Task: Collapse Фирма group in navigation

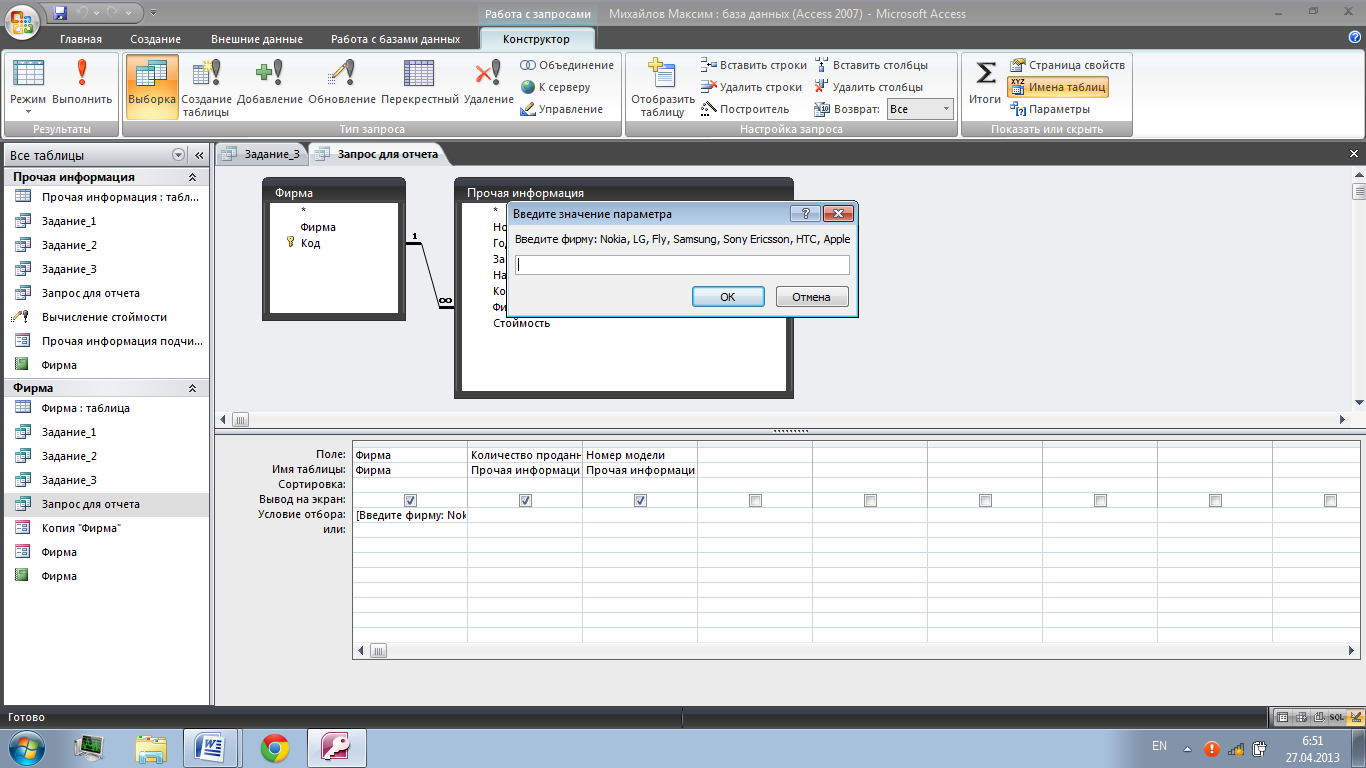Action: point(192,388)
